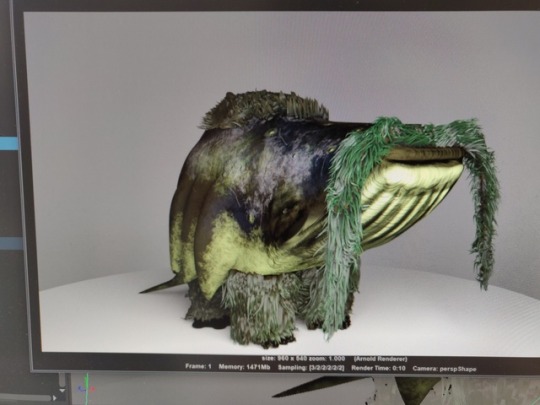This screenshot has width=540, height=405.
Task: Click the 'Camera: perspShape' status entry
Action: [444, 369]
